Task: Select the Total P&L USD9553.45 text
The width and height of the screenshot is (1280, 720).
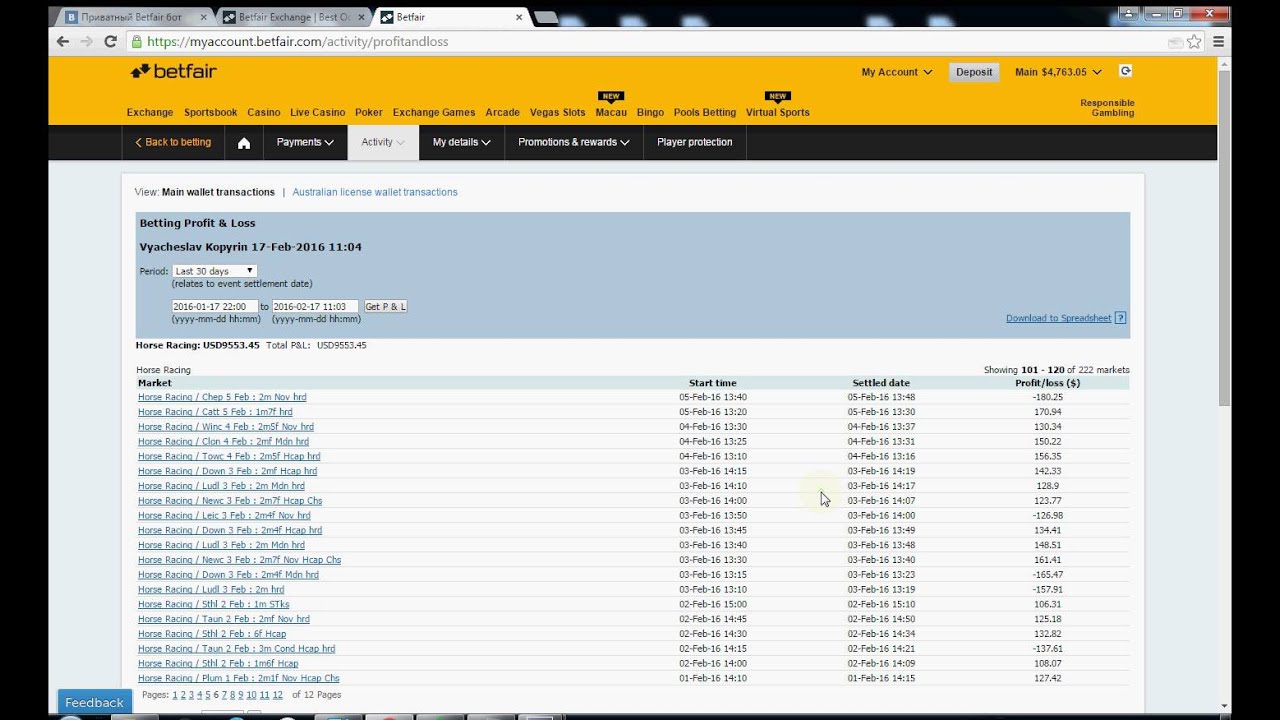Action: coord(316,345)
